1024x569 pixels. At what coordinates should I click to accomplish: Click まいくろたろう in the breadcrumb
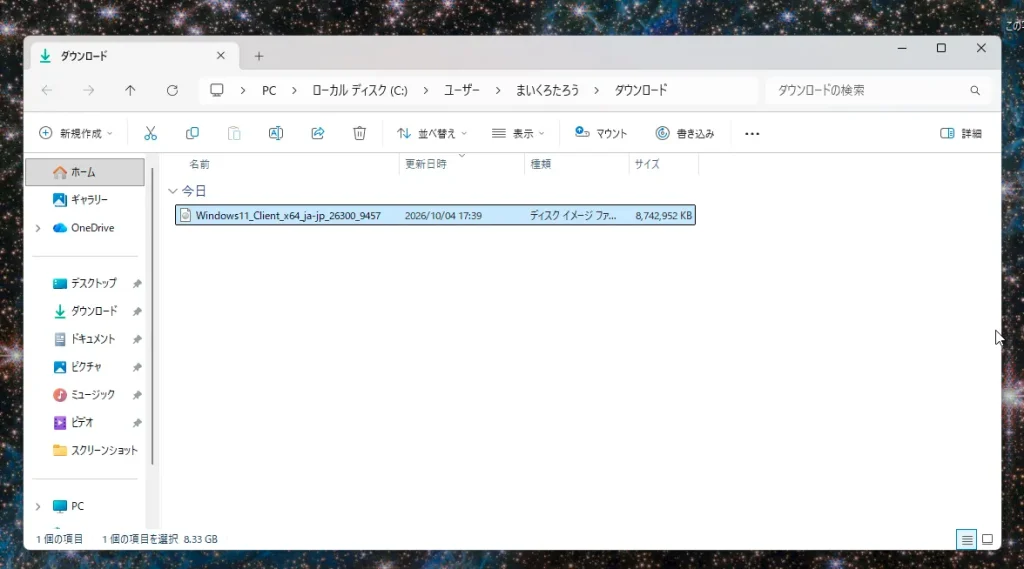point(547,90)
